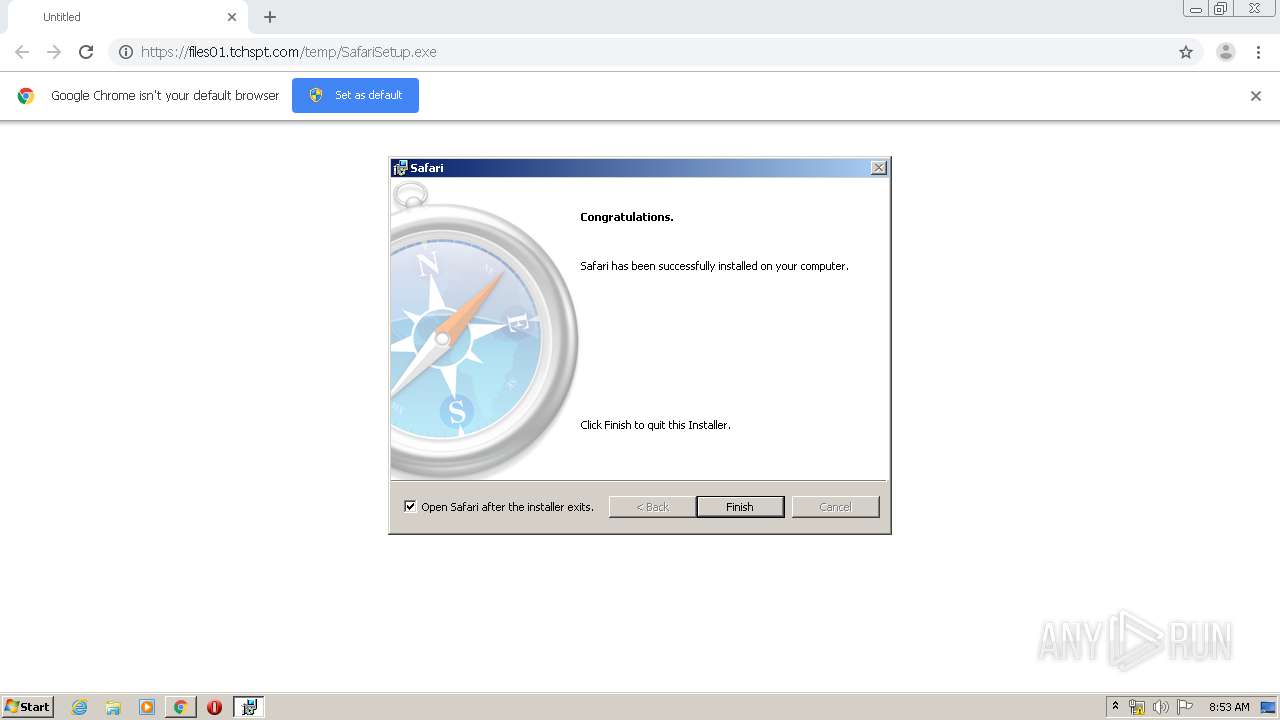Open Chrome's three-dot menu

coord(1259,52)
